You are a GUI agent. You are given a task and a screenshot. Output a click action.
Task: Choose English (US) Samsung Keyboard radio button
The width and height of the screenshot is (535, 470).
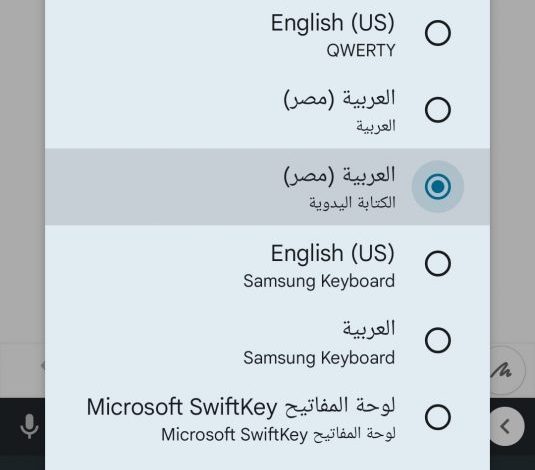pyautogui.click(x=438, y=264)
